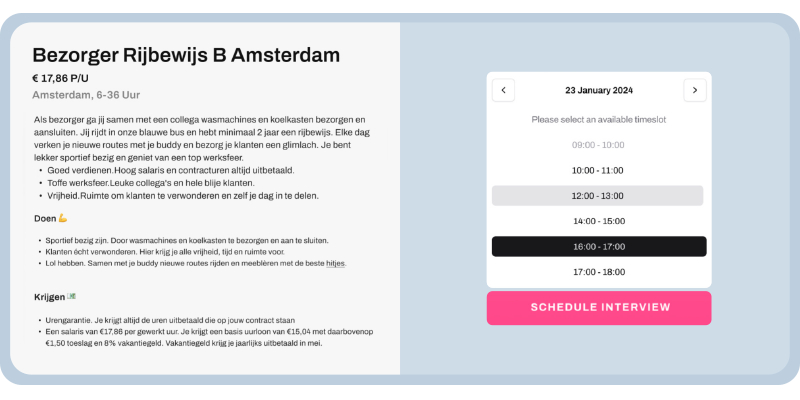This screenshot has height=400, width=800.
Task: Click the flexed arm emoji beside Doen
Action: tap(62, 217)
